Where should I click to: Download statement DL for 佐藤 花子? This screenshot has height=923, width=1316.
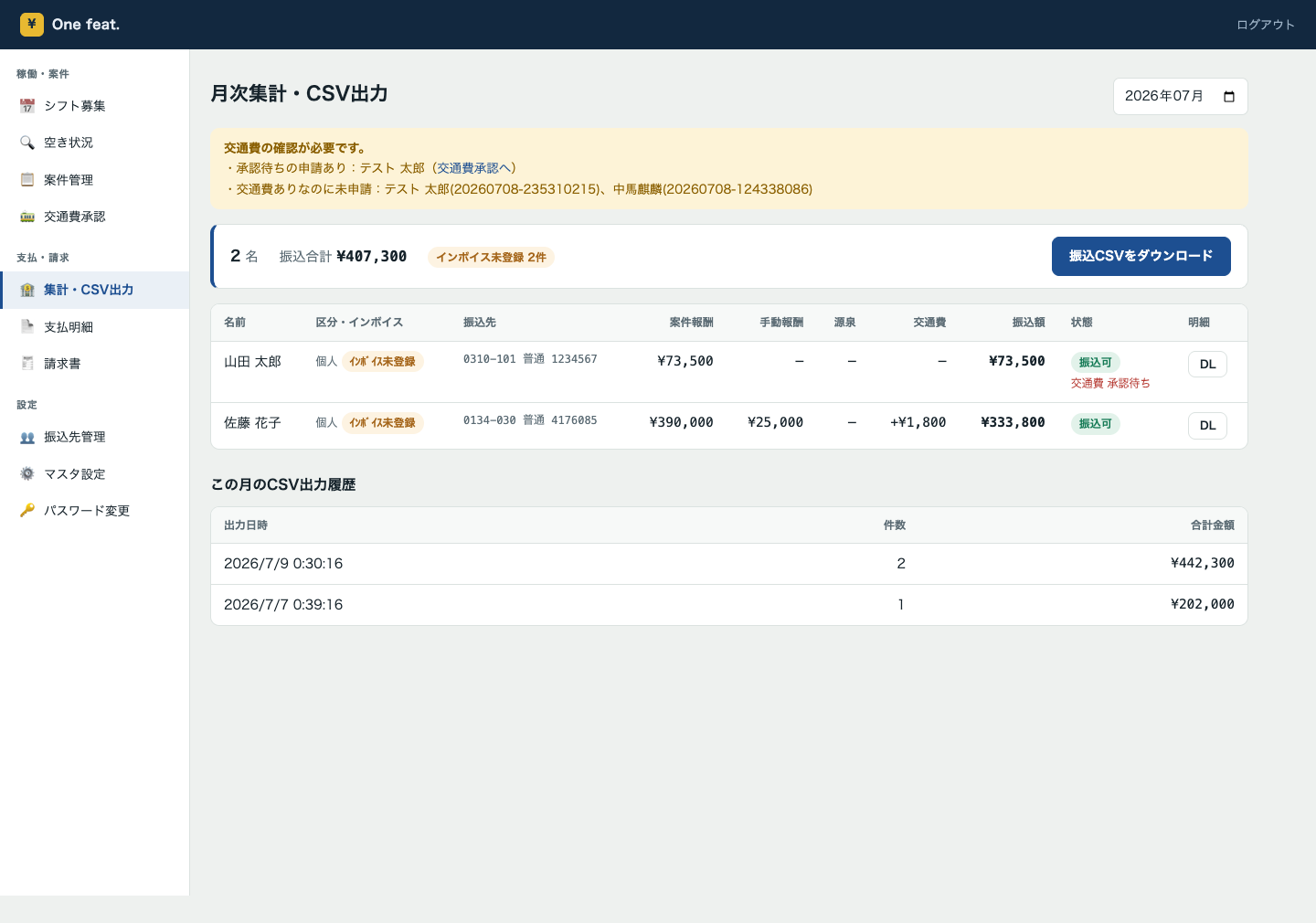pos(1207,425)
